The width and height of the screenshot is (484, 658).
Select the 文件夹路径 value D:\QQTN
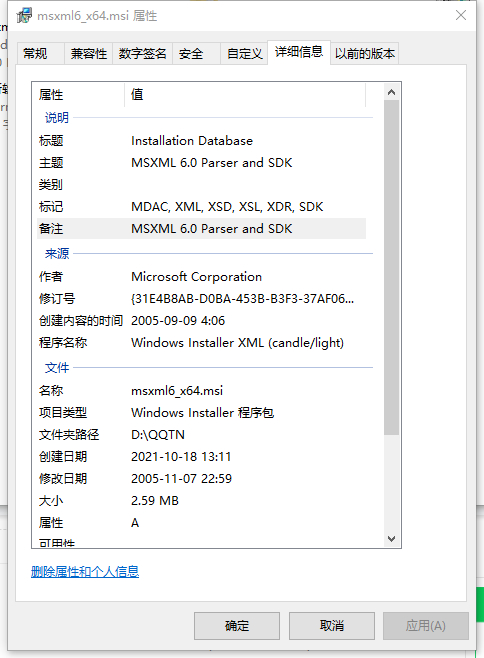pos(158,434)
